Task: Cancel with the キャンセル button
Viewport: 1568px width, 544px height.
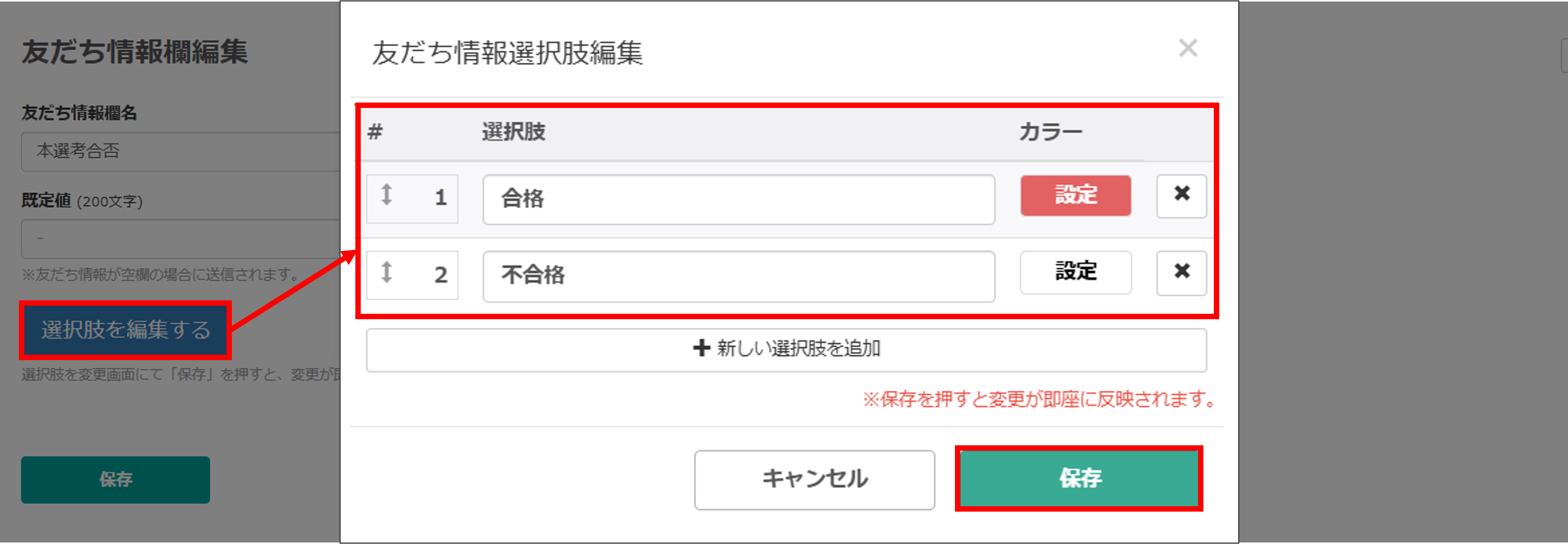Action: pyautogui.click(x=814, y=480)
